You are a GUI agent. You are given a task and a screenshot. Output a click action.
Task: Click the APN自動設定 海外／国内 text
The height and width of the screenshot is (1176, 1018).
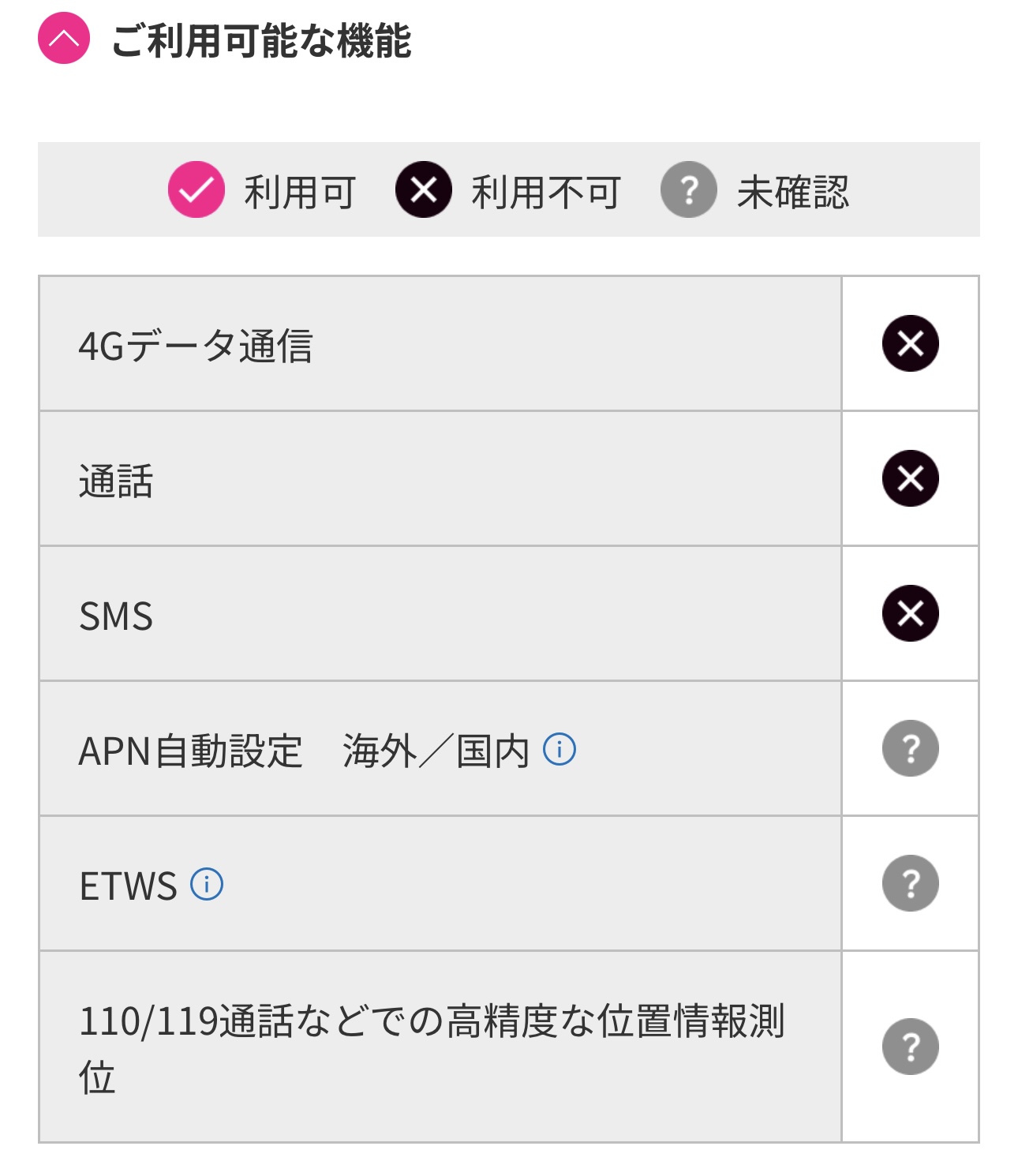[x=304, y=751]
